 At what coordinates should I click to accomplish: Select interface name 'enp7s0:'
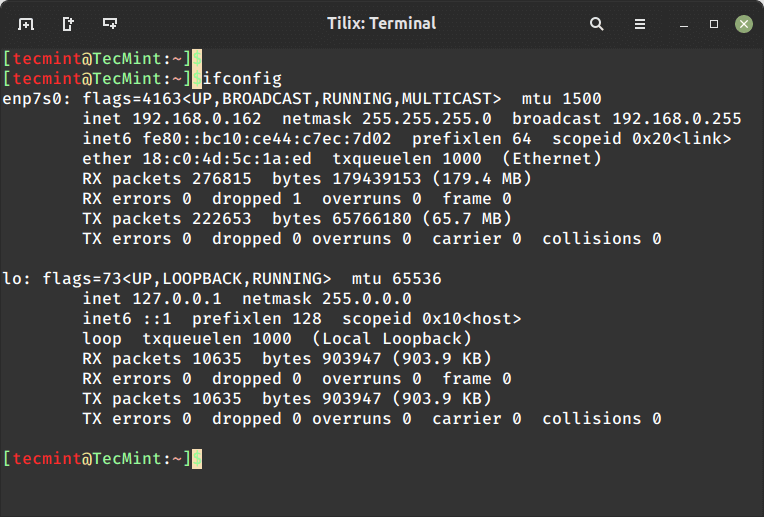[37, 99]
